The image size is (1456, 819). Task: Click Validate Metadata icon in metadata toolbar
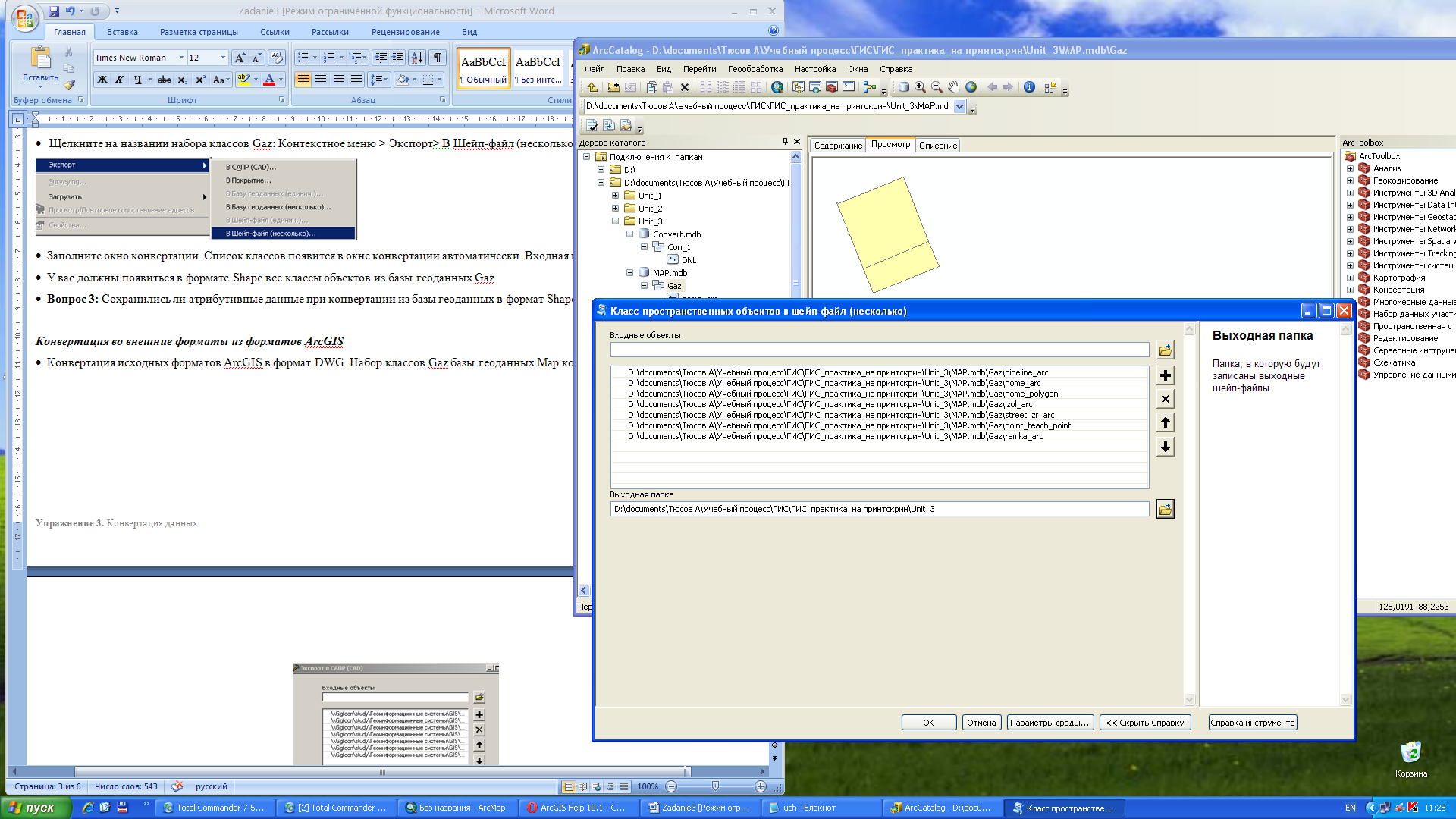tap(592, 125)
